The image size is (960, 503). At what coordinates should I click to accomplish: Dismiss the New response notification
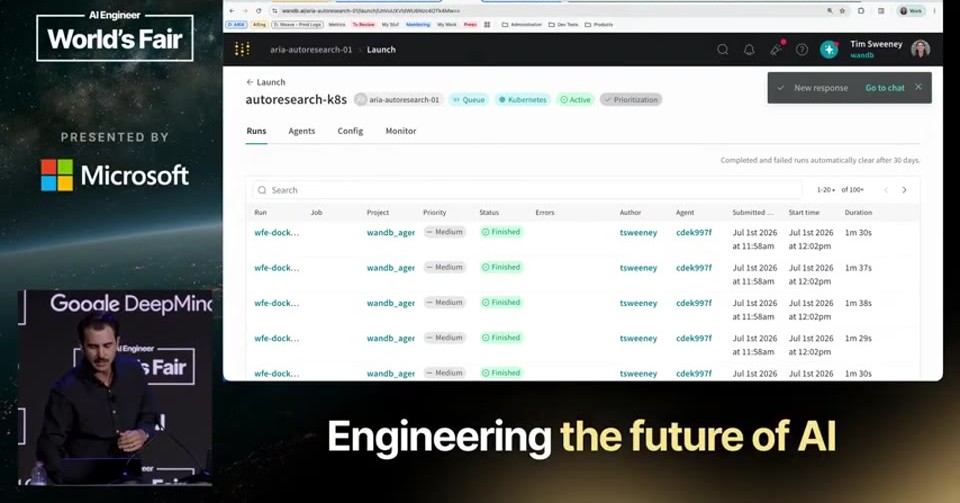click(918, 87)
